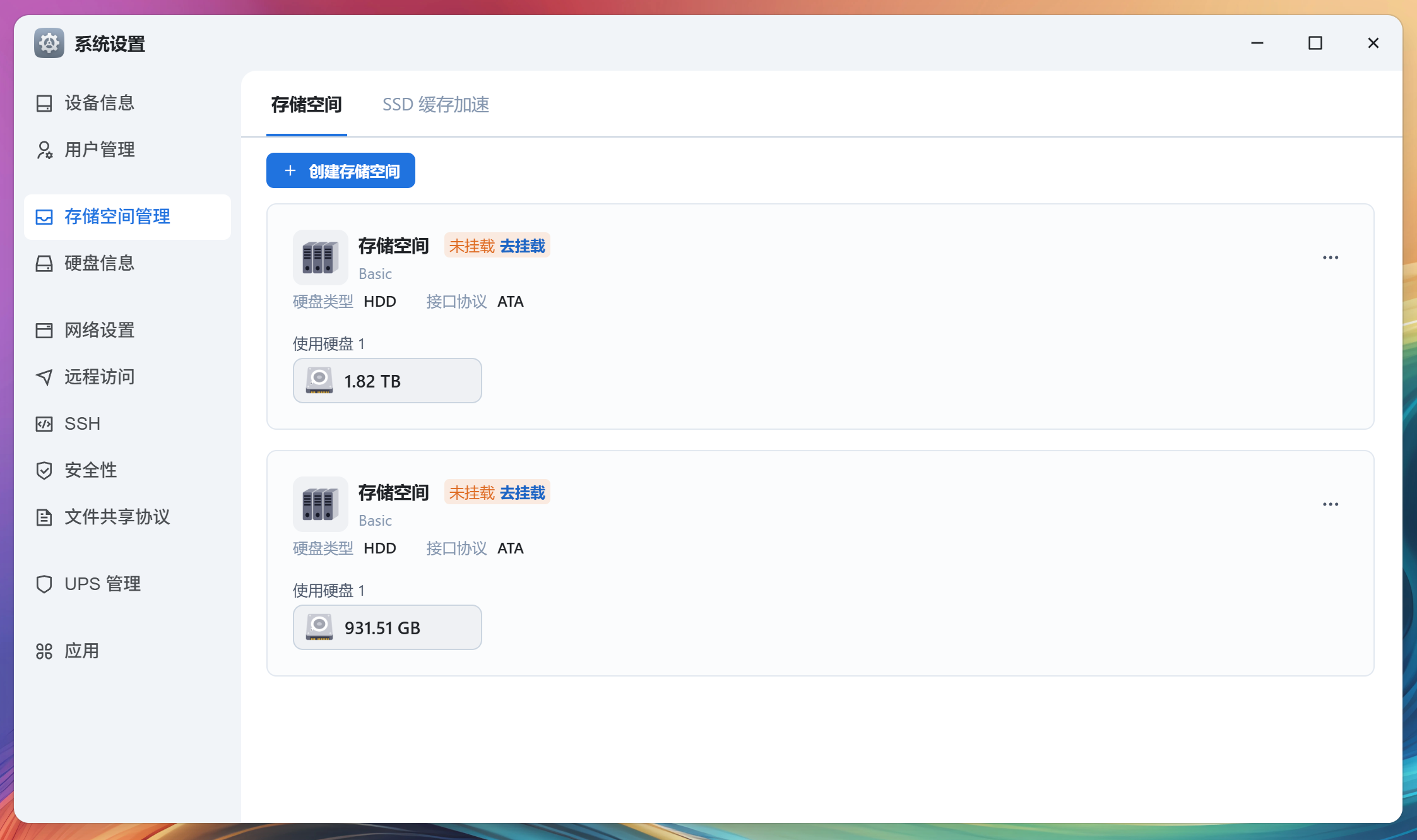Click the SSH terminal icon

point(44,423)
